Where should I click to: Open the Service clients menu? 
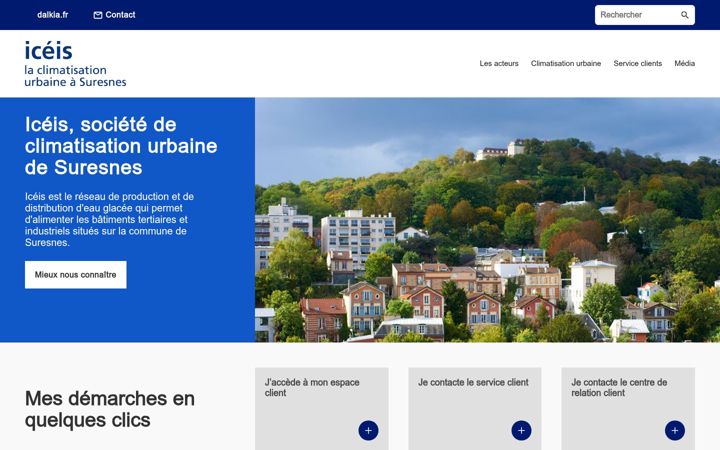coord(637,63)
